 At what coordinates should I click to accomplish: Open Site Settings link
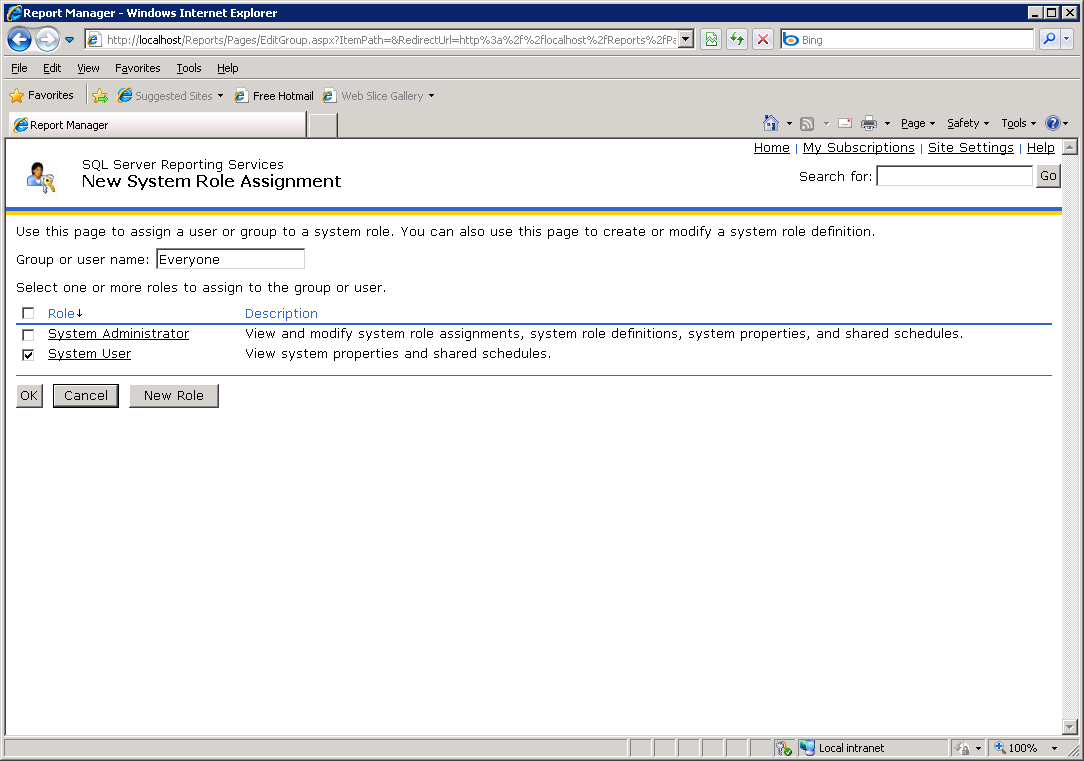(970, 147)
